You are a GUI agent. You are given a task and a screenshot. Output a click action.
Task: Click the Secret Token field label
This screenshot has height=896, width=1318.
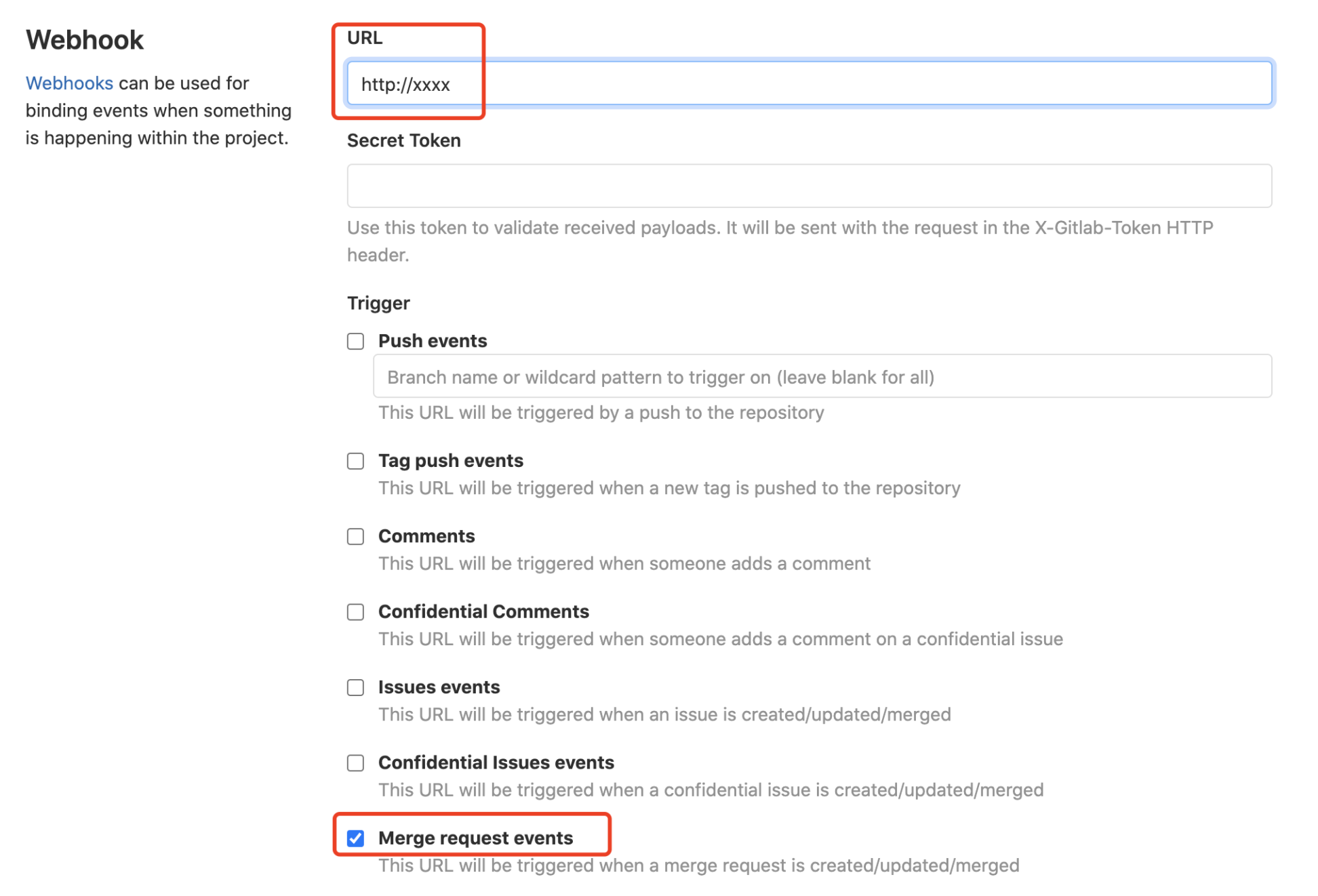click(404, 140)
